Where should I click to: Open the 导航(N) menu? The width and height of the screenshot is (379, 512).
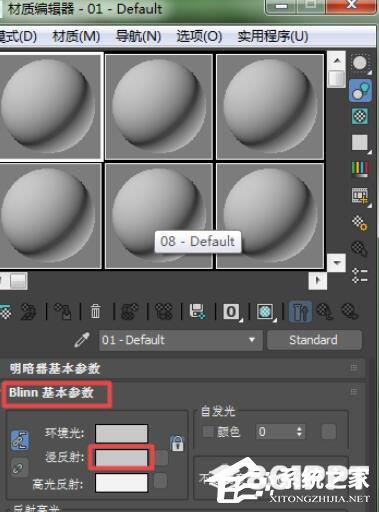pos(138,36)
